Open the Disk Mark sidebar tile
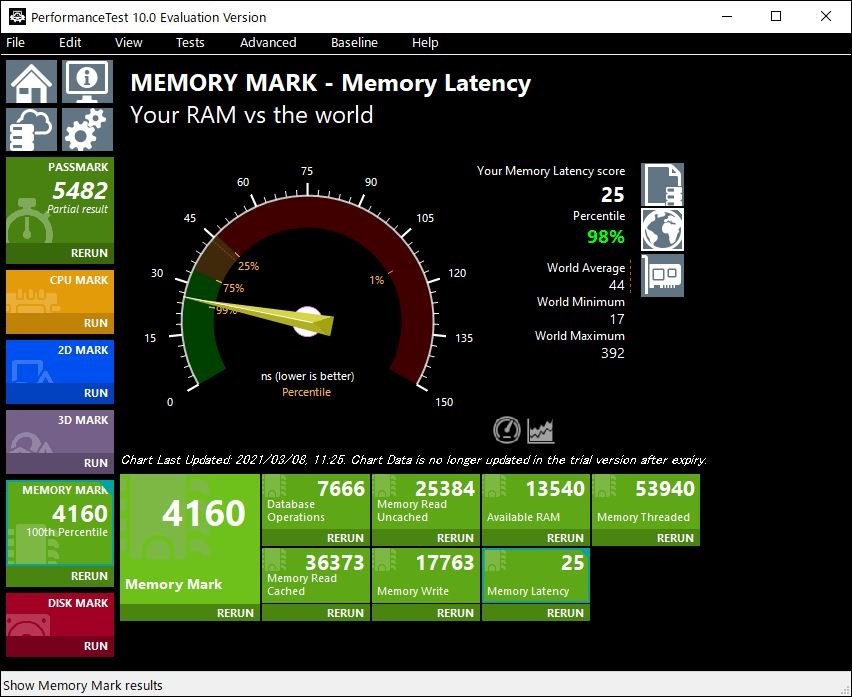The height and width of the screenshot is (697, 852). click(60, 615)
